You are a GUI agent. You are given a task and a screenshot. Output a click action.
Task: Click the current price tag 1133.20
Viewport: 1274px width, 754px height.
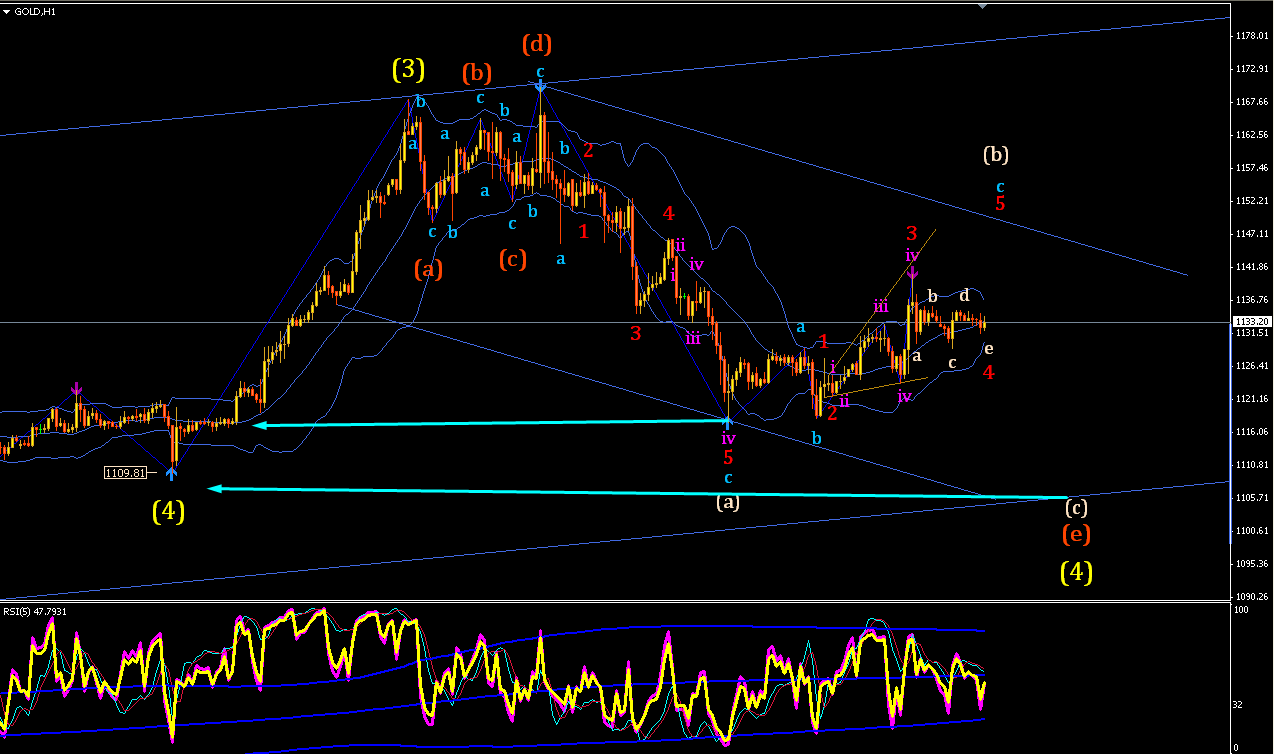[x=1250, y=321]
